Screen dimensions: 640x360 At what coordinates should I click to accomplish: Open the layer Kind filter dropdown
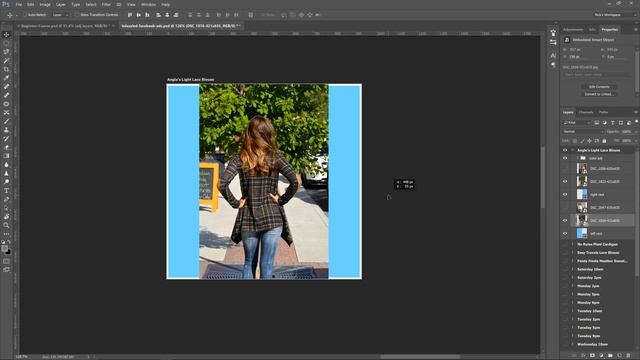coord(577,122)
